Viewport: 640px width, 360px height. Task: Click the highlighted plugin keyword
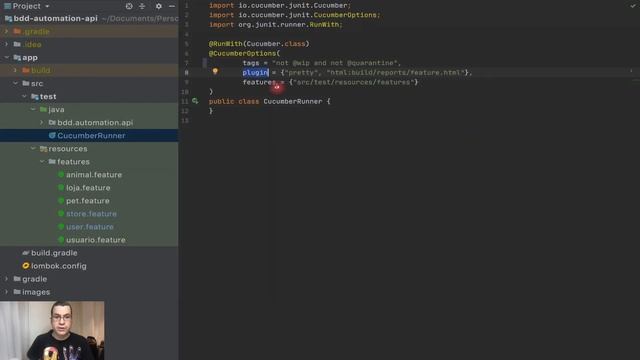coord(256,73)
